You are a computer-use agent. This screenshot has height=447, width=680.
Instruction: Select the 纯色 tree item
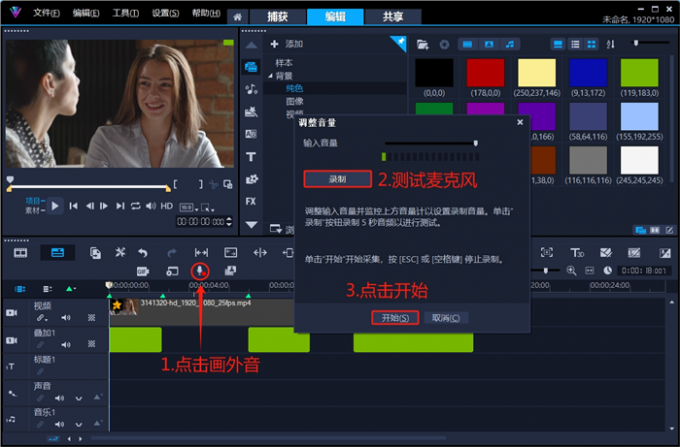pyautogui.click(x=294, y=88)
